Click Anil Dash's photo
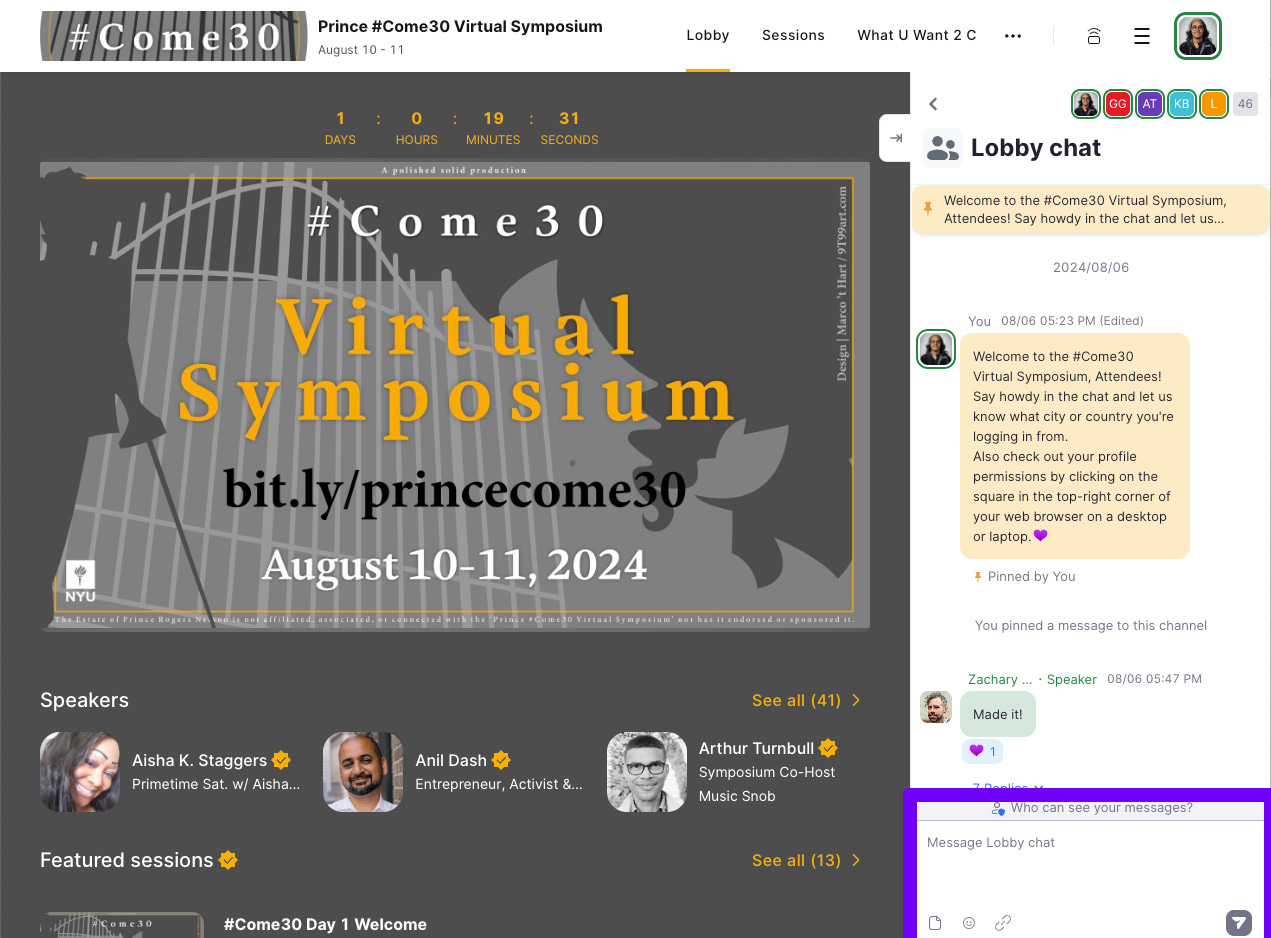 363,772
